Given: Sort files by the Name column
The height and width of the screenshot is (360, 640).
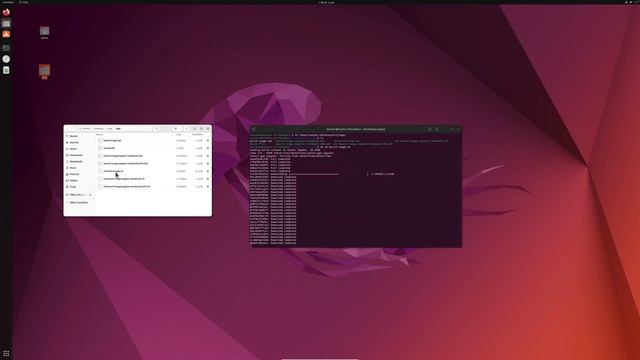Looking at the screenshot, I should [100, 134].
